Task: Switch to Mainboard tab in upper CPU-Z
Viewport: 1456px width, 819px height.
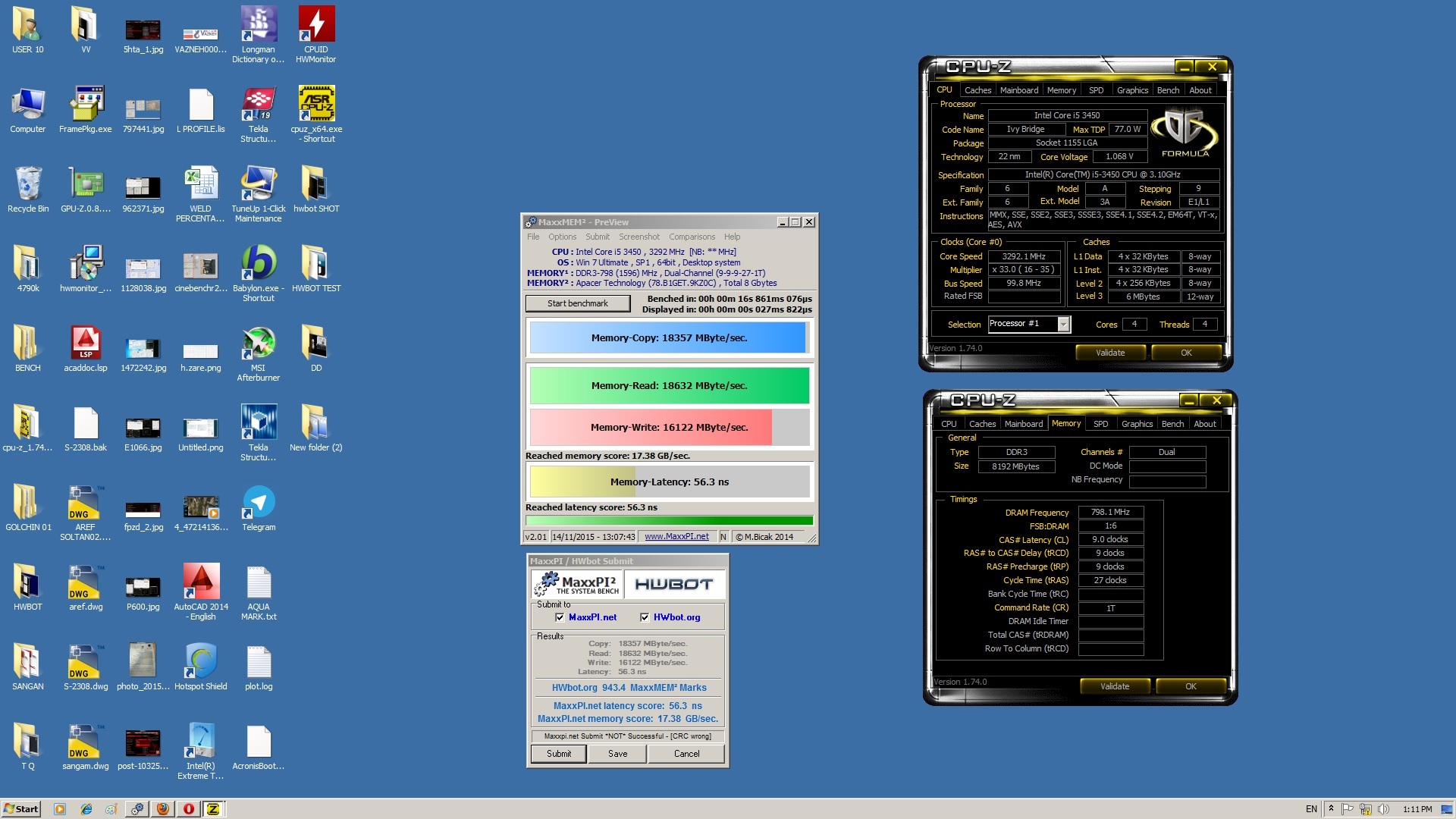Action: tap(1019, 90)
